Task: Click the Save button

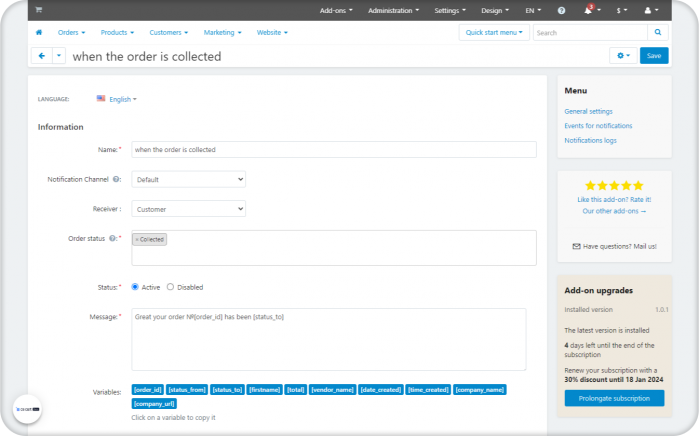Action: tap(654, 56)
